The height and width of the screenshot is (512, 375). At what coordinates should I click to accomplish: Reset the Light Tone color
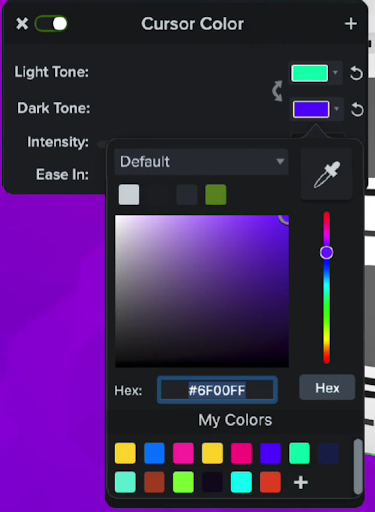pyautogui.click(x=356, y=73)
